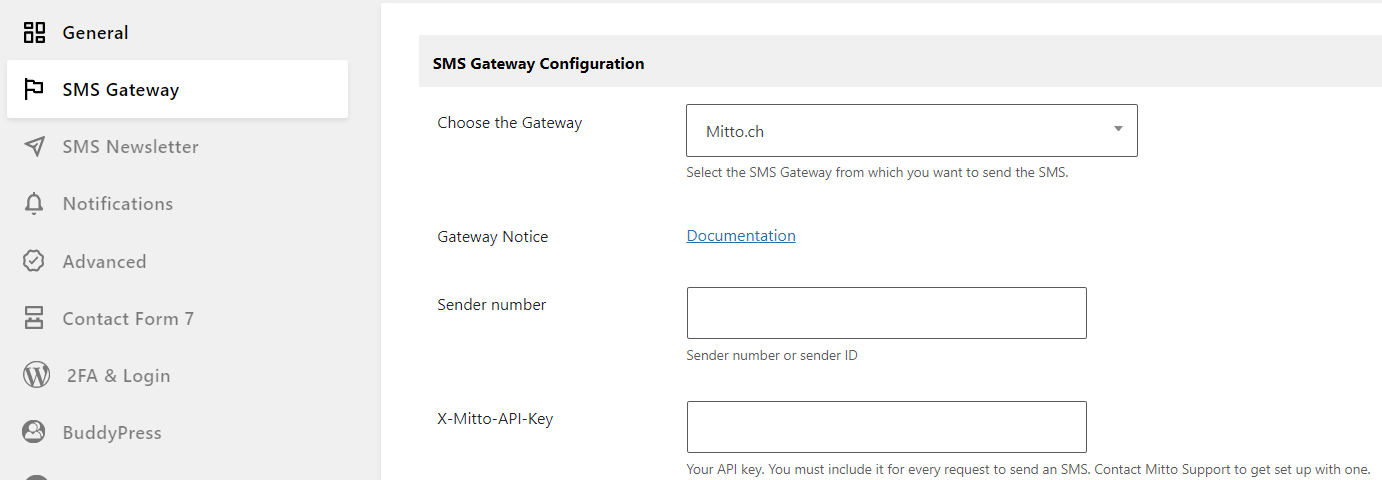Open the Mitto.ch gateway selector

912,130
